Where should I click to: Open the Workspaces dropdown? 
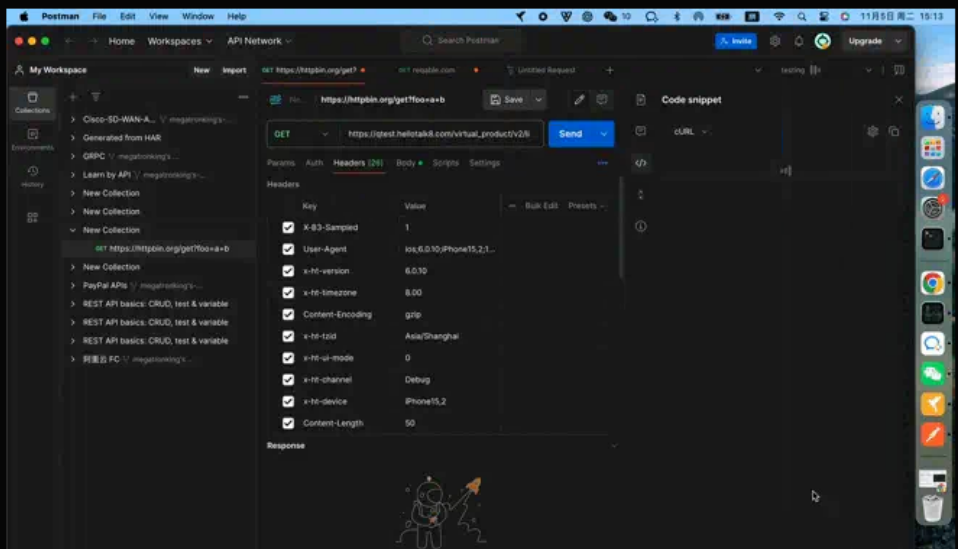180,41
